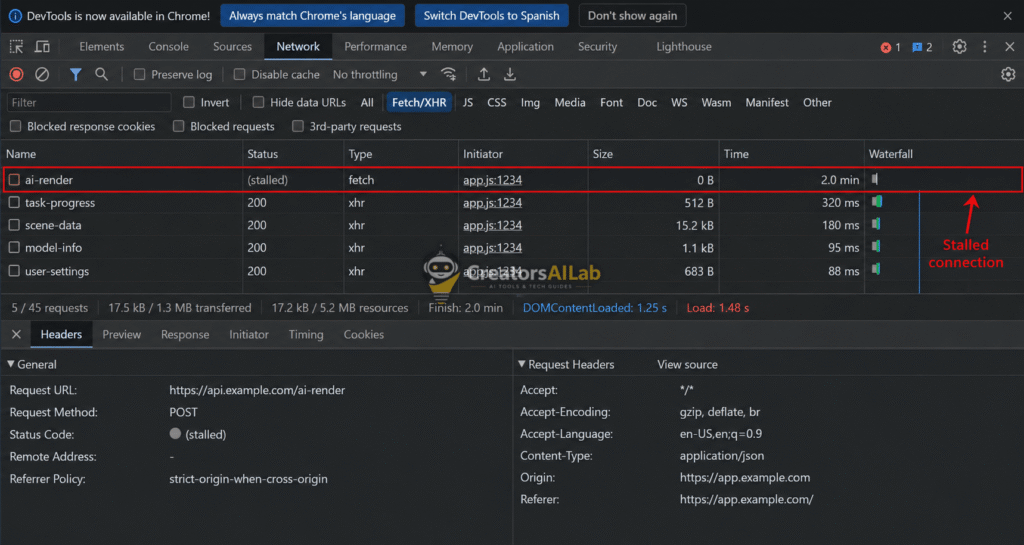This screenshot has width=1024, height=545.
Task: Click the Request URL value https://api.example.com/ai-render
Action: pos(257,390)
